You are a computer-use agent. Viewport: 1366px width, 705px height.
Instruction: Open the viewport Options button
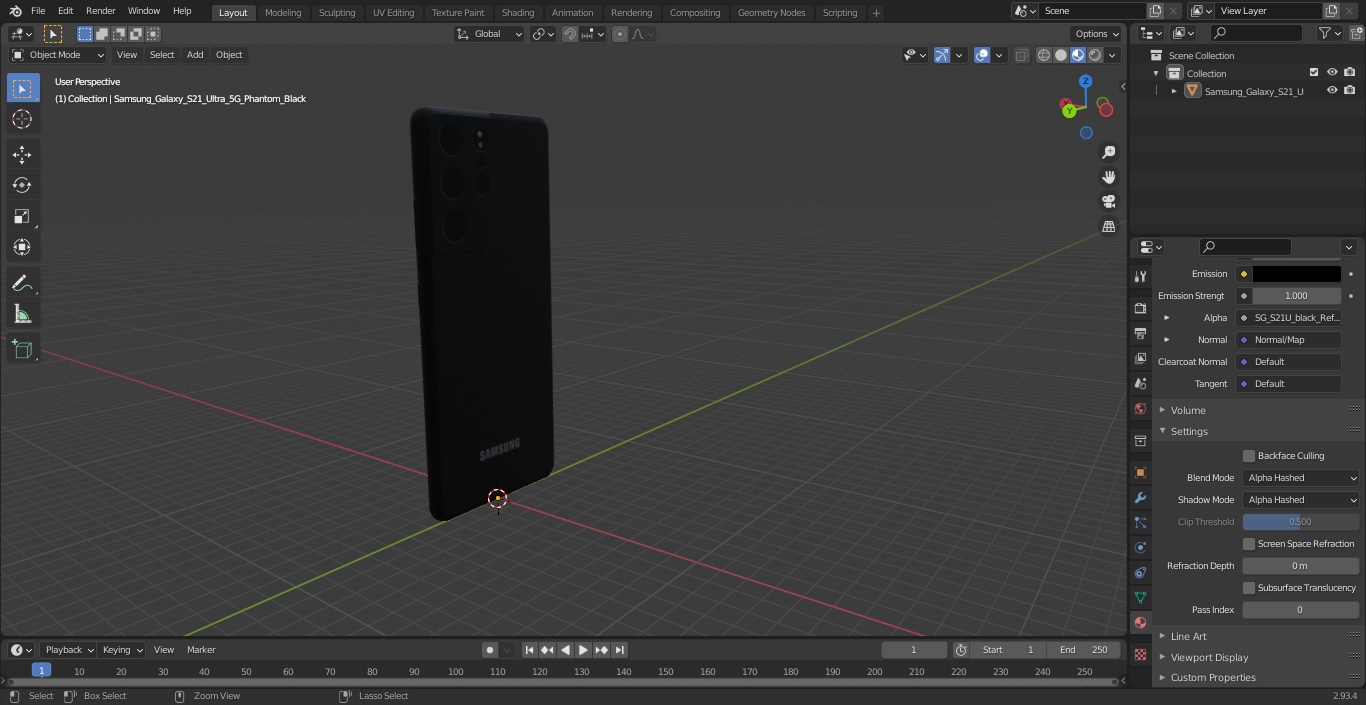[x=1097, y=34]
